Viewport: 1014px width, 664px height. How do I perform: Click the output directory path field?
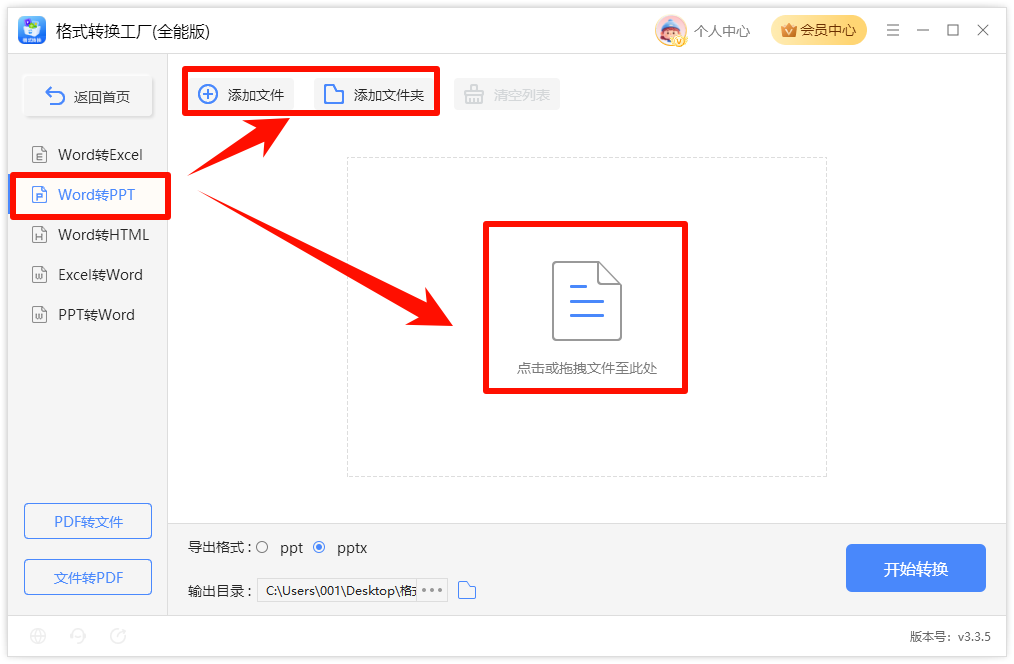pyautogui.click(x=338, y=590)
